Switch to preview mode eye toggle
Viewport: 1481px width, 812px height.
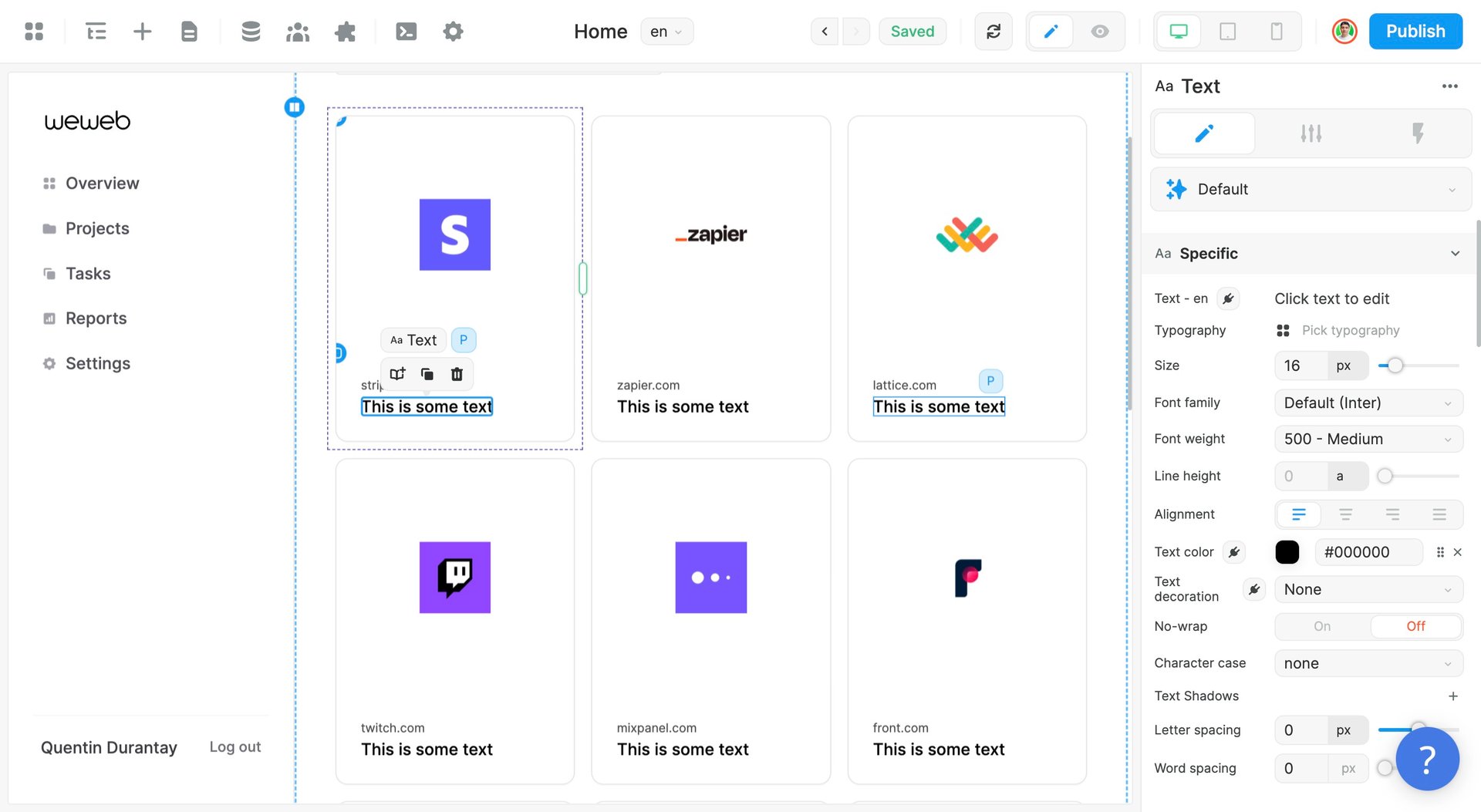[1100, 32]
